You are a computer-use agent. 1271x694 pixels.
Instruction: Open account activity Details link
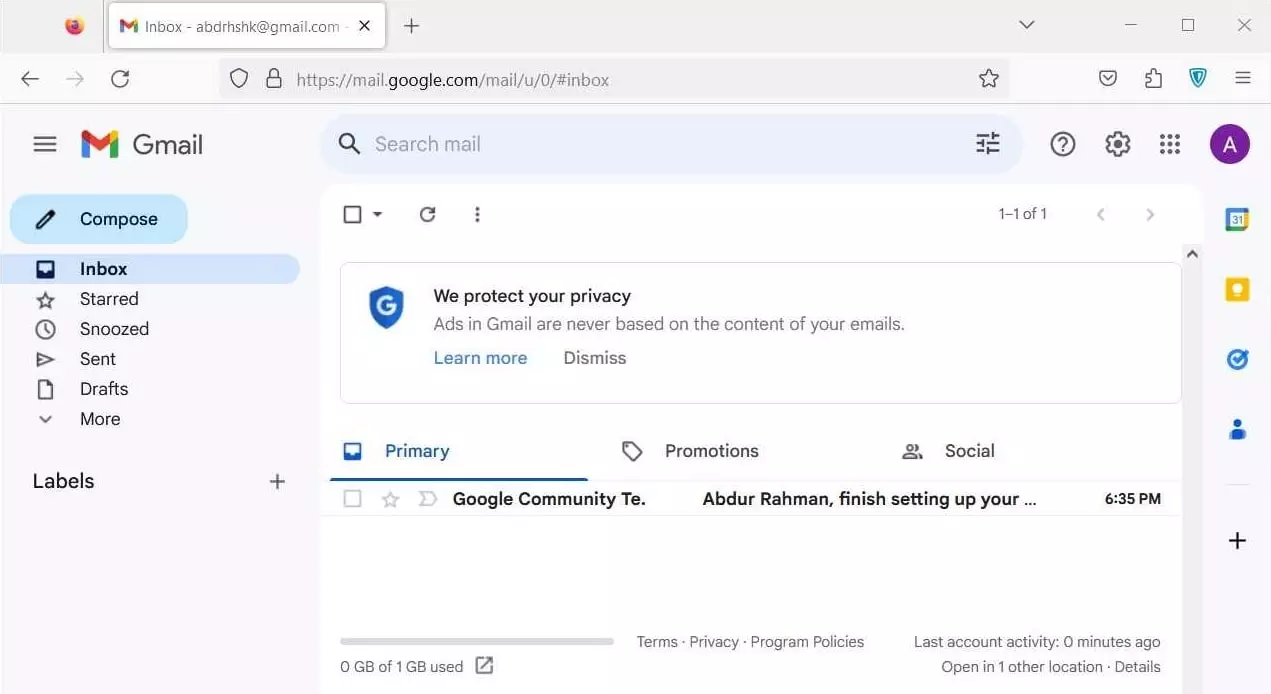1138,667
